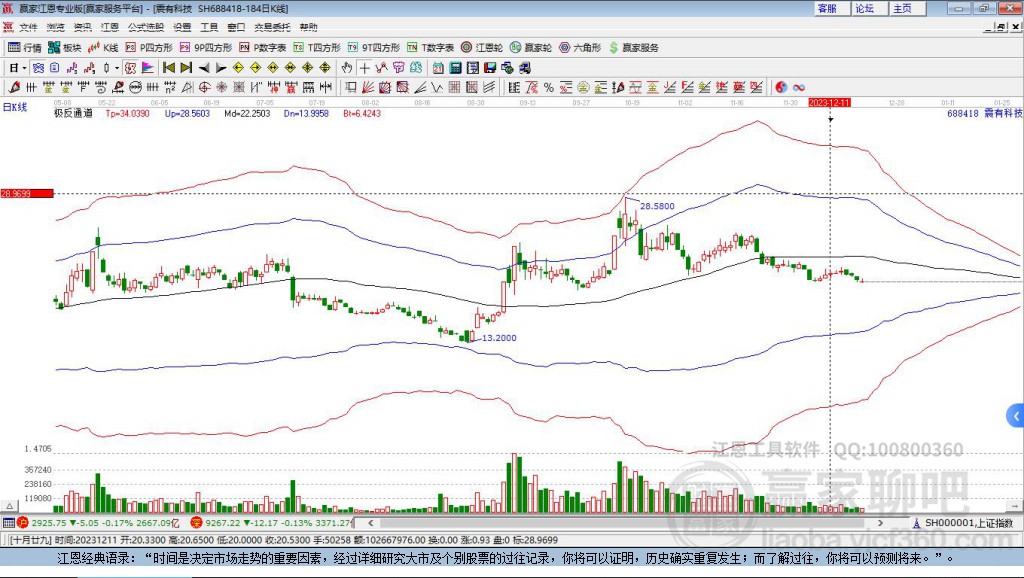Open the T数字表 tool
Screen dimensions: 1024x578
pyautogui.click(x=430, y=48)
